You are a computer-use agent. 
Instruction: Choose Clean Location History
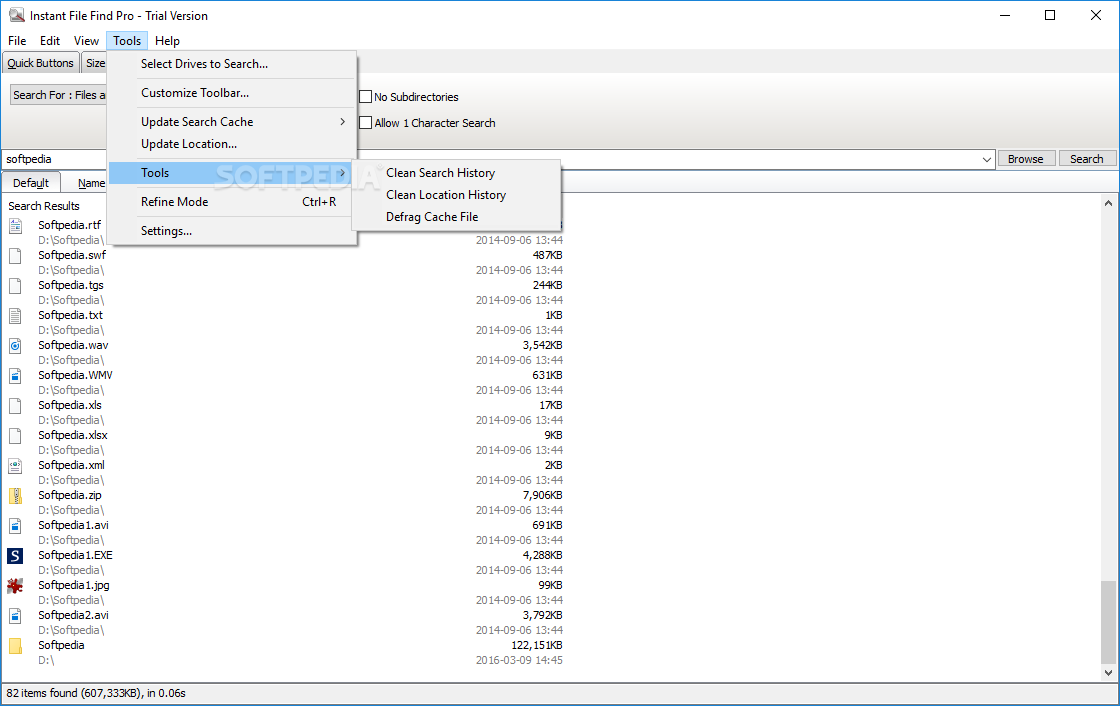pos(456,195)
